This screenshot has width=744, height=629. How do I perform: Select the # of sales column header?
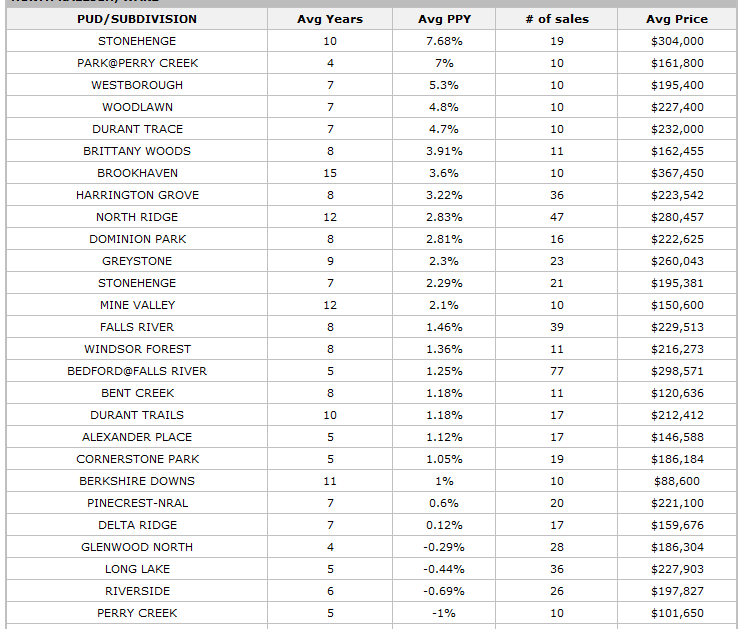(557, 19)
